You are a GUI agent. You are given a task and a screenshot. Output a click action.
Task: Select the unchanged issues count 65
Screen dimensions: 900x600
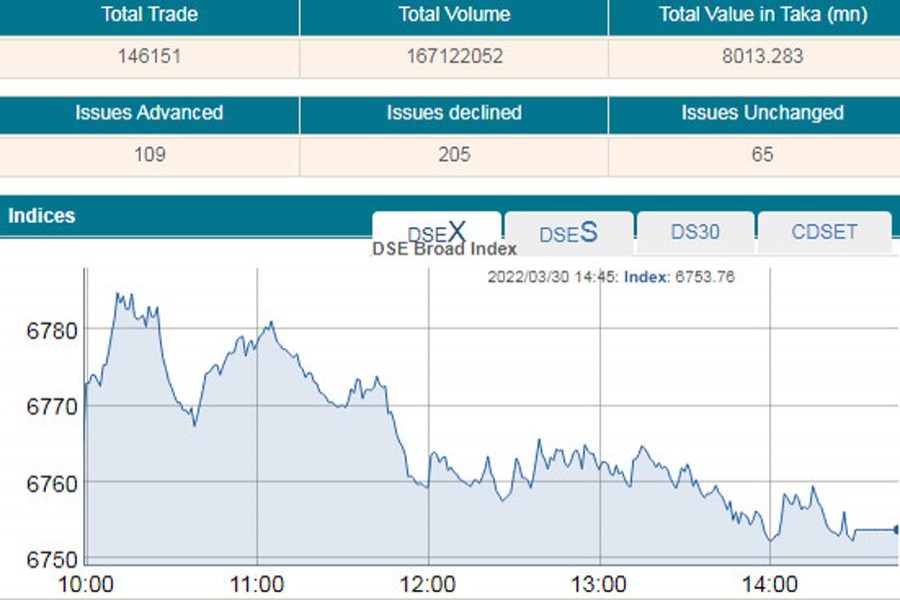tap(763, 155)
